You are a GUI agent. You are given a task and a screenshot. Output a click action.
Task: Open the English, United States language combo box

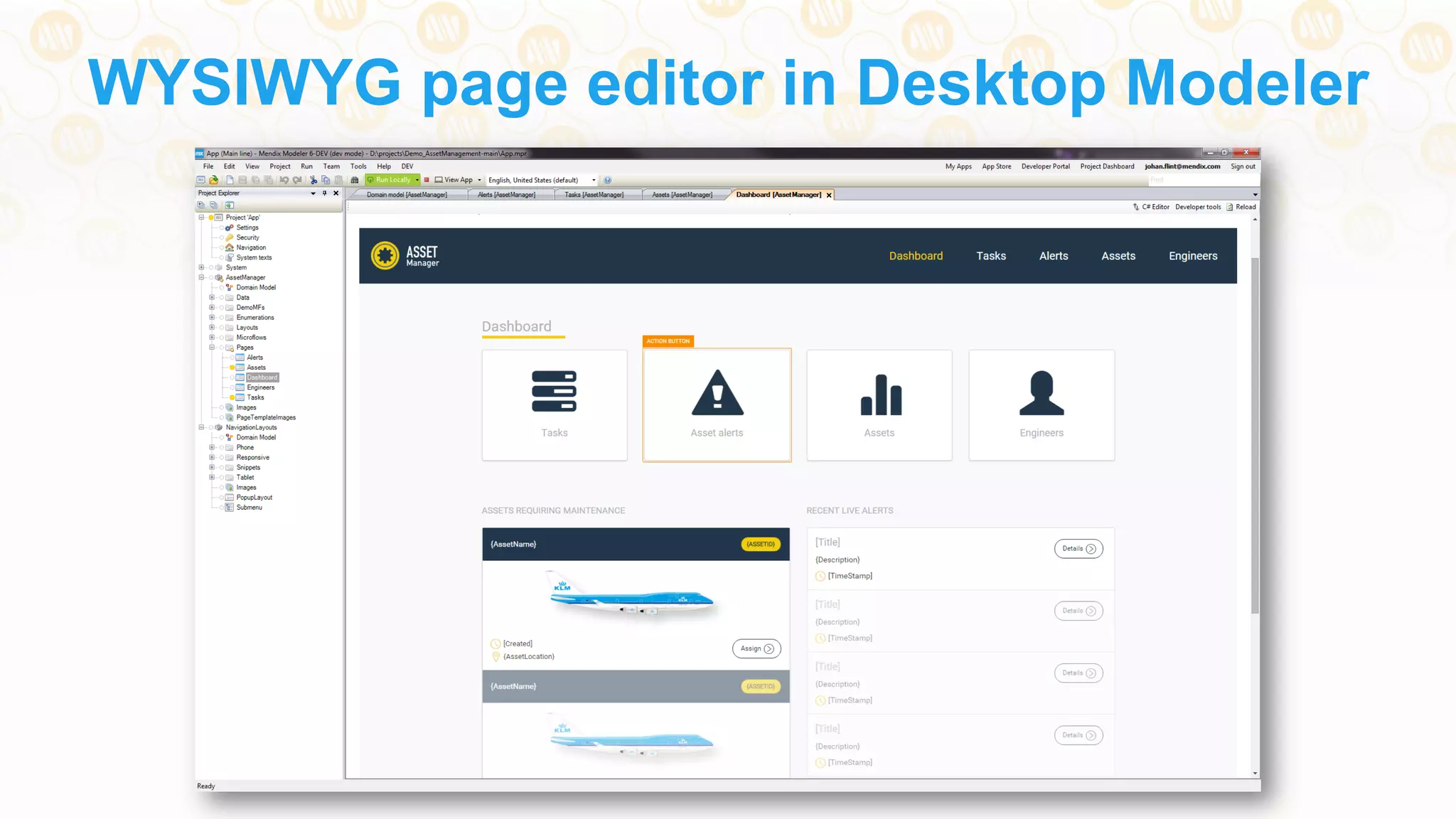(542, 180)
